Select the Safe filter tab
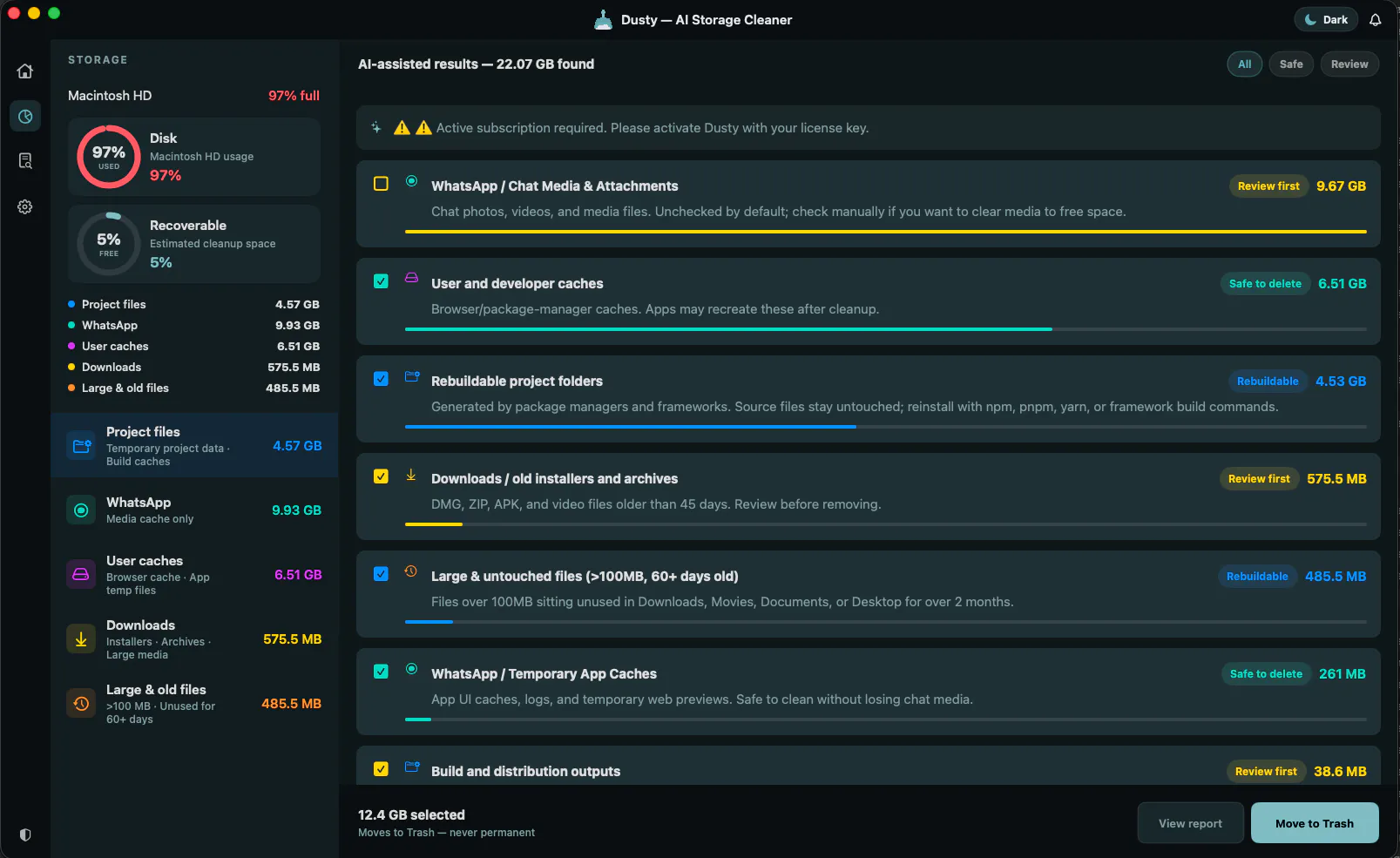Image resolution: width=1400 pixels, height=858 pixels. point(1291,64)
